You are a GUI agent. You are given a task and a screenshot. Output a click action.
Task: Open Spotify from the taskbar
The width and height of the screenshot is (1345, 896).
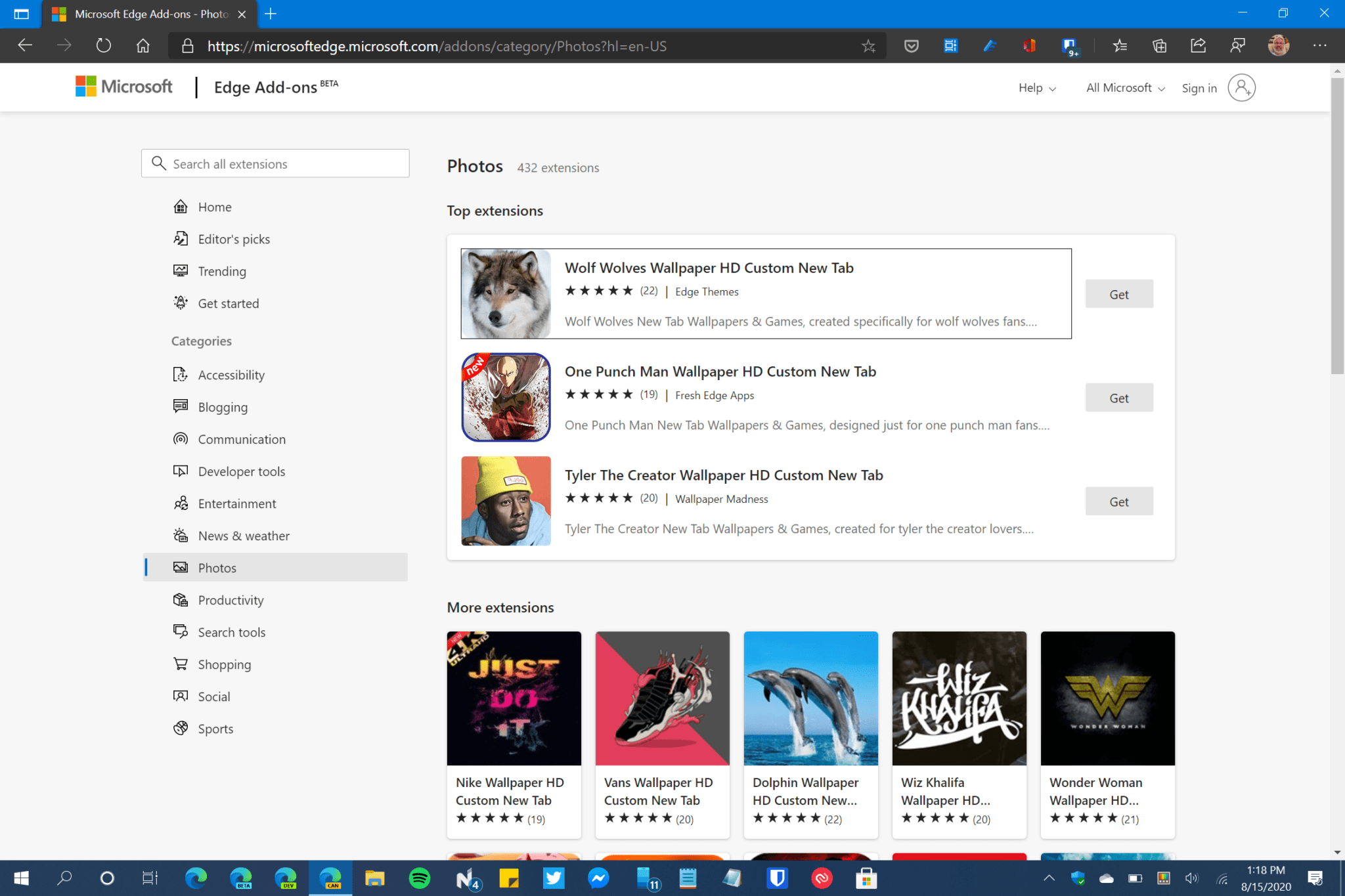[420, 878]
